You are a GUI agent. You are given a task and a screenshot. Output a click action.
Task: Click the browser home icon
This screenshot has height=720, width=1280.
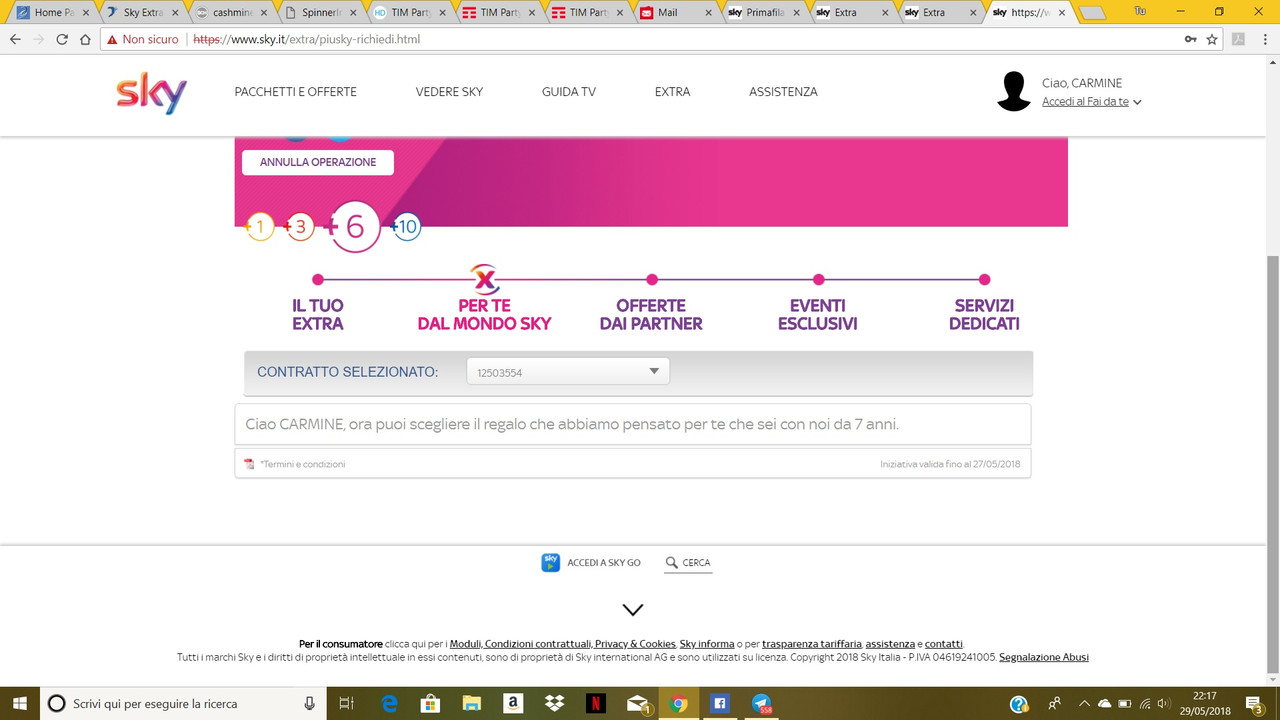point(87,39)
